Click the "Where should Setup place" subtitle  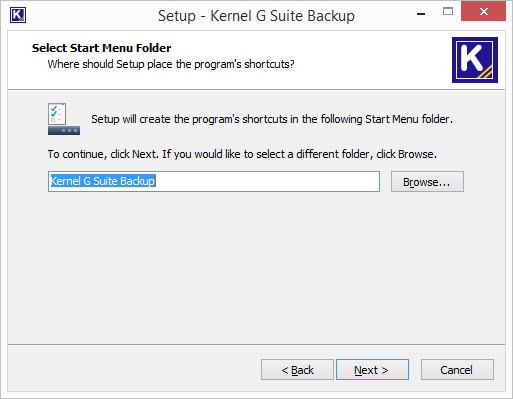[171, 64]
